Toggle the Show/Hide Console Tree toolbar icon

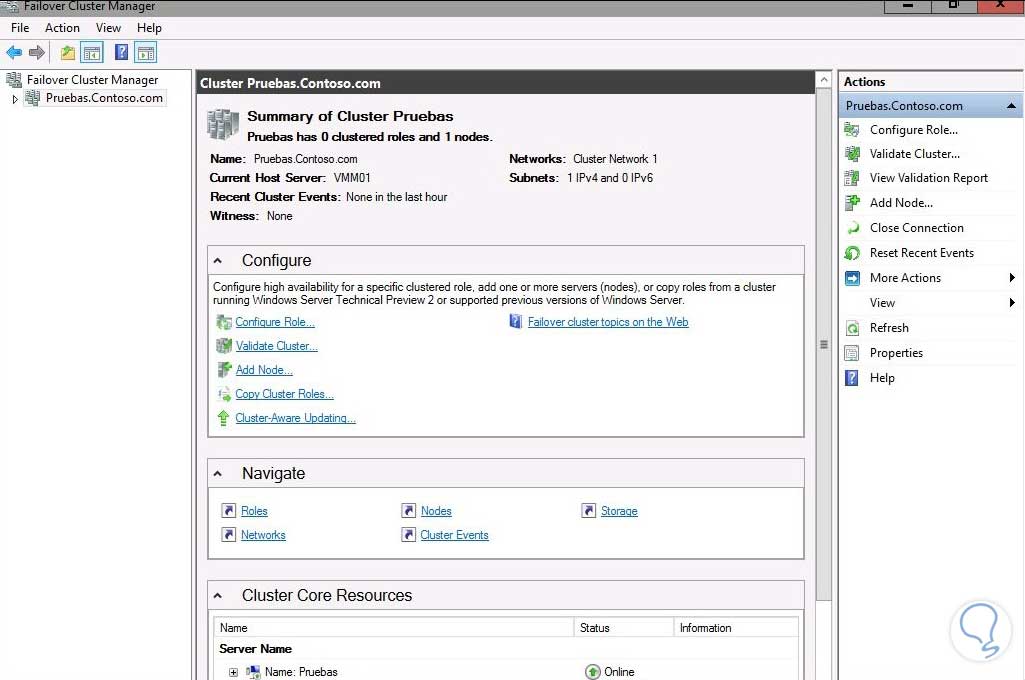(x=92, y=53)
